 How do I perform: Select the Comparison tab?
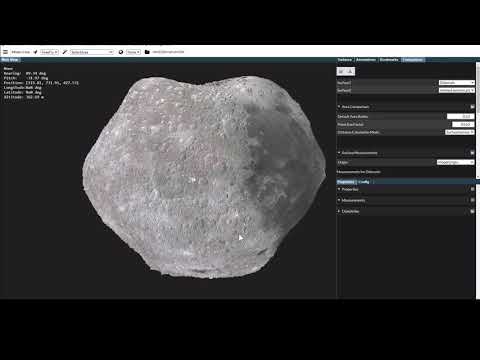click(413, 60)
